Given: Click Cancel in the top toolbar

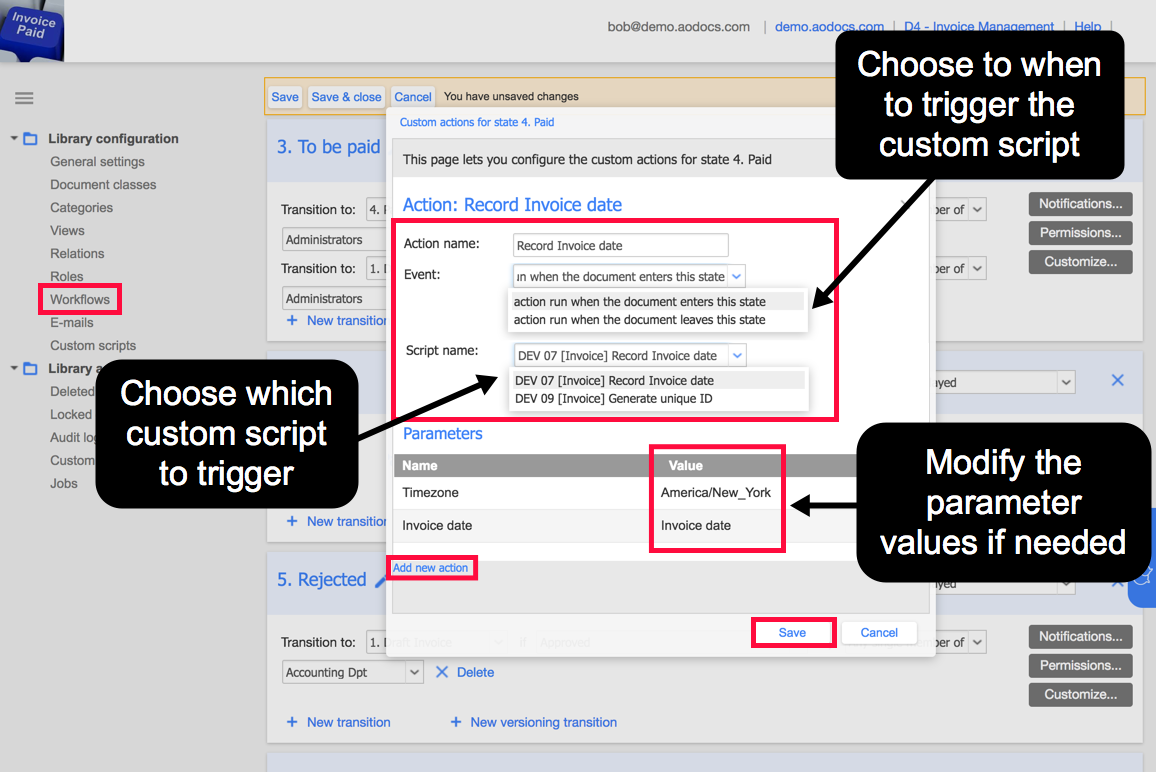Looking at the screenshot, I should click(412, 97).
